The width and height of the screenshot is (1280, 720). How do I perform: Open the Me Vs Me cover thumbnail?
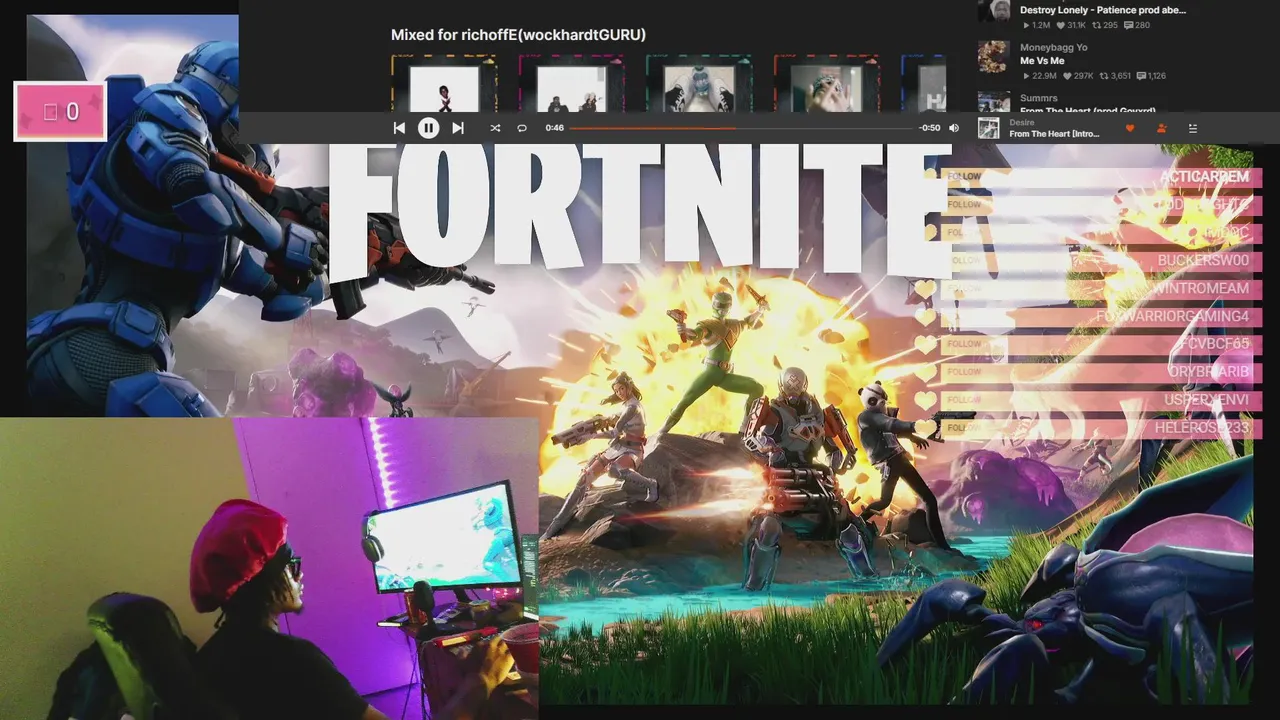point(993,57)
